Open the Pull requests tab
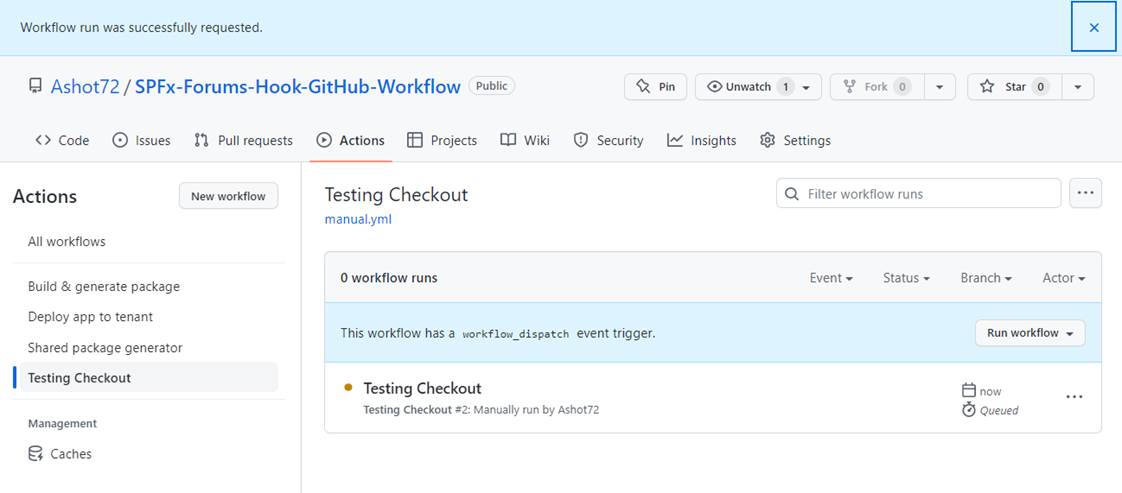The width and height of the screenshot is (1122, 493). point(243,141)
